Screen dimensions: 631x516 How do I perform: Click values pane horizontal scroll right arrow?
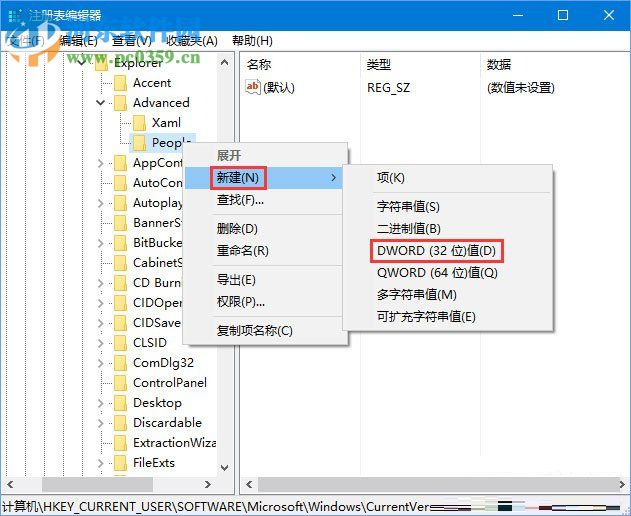623,485
